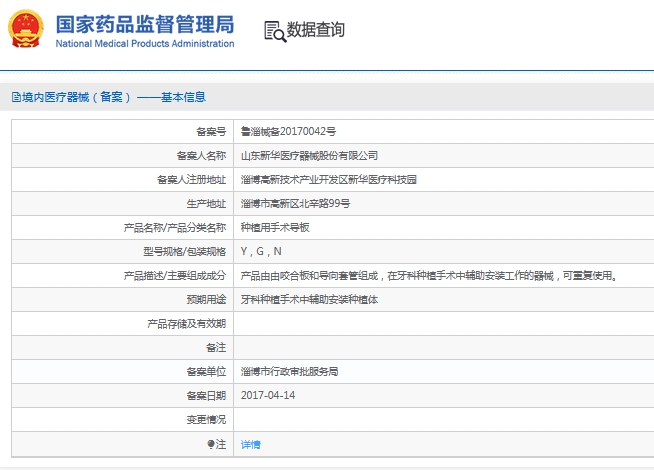Image resolution: width=654 pixels, height=470 pixels.
Task: Select filing date 2017-04-14
Action: pos(268,395)
